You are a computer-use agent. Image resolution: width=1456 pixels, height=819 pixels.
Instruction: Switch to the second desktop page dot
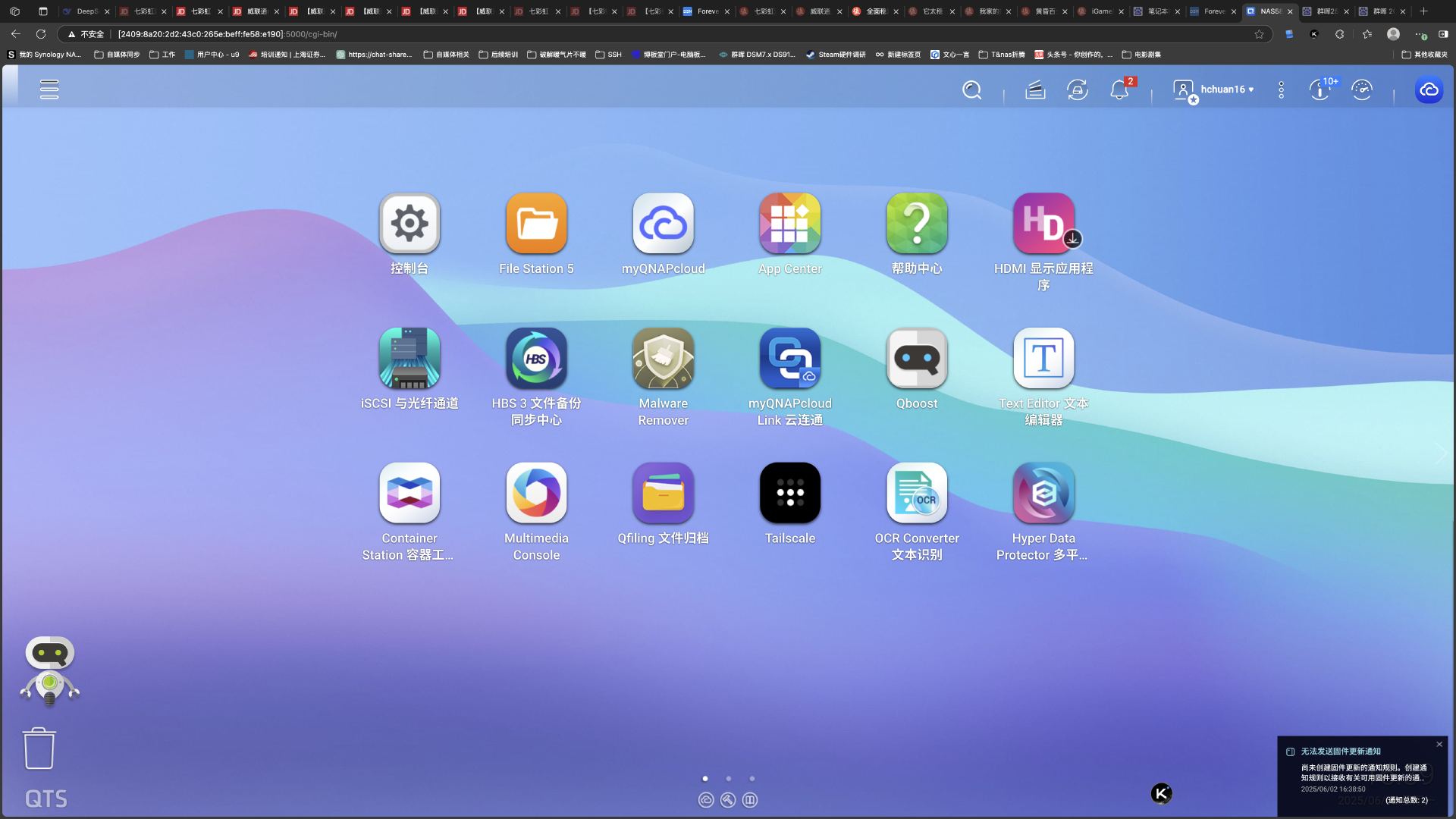(x=729, y=779)
